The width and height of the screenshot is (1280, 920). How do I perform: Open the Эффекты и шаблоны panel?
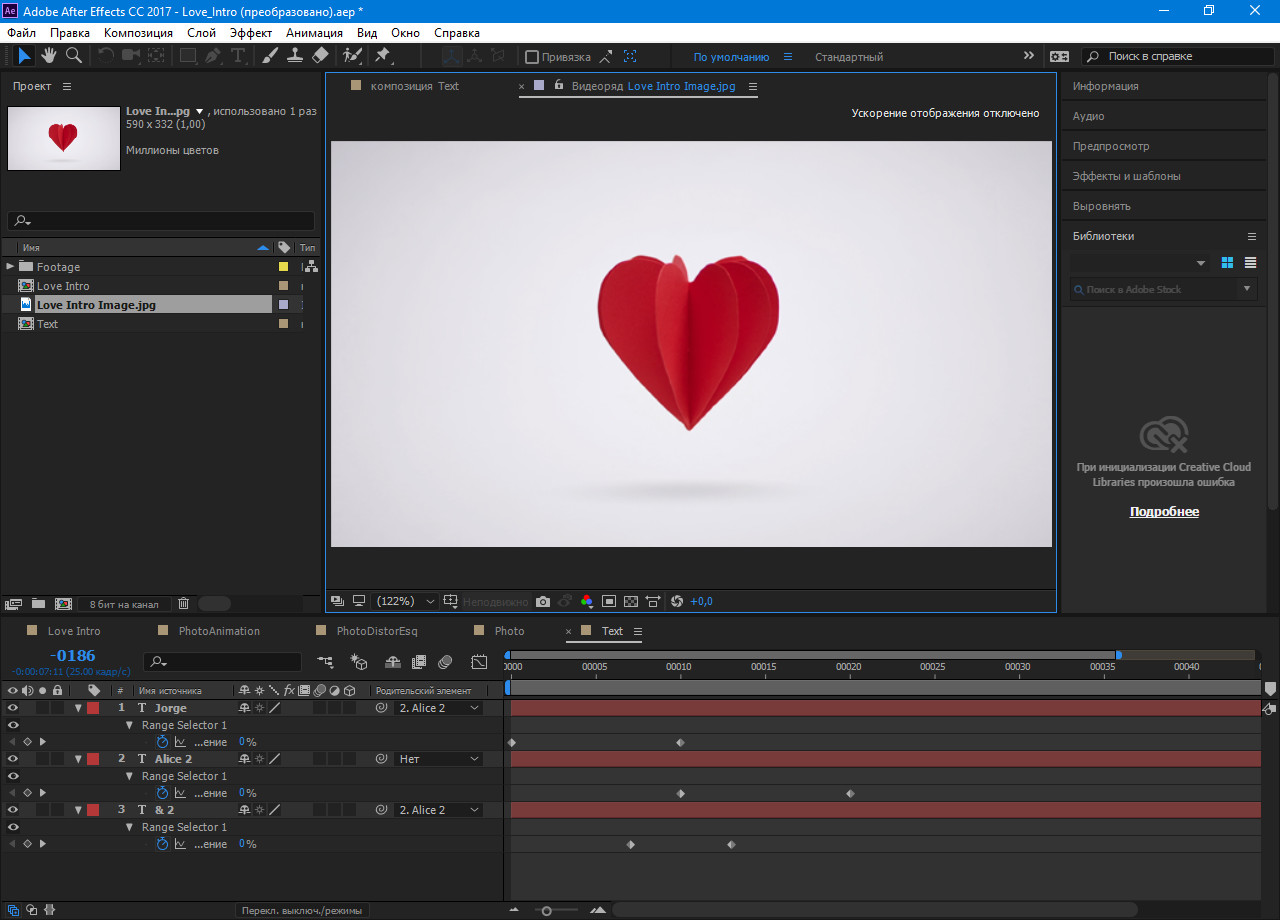[x=1127, y=176]
